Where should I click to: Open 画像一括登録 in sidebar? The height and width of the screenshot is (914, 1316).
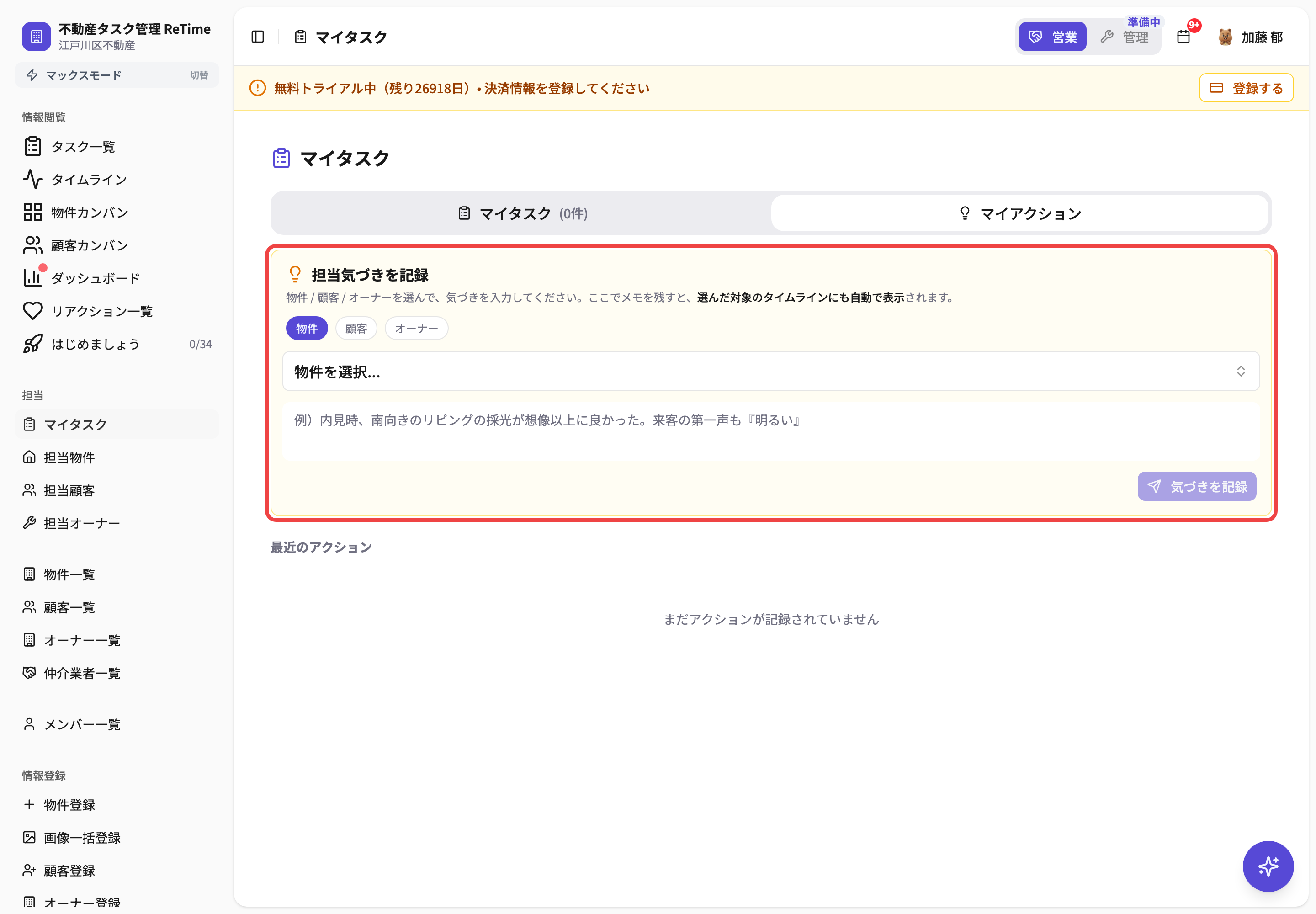117,838
